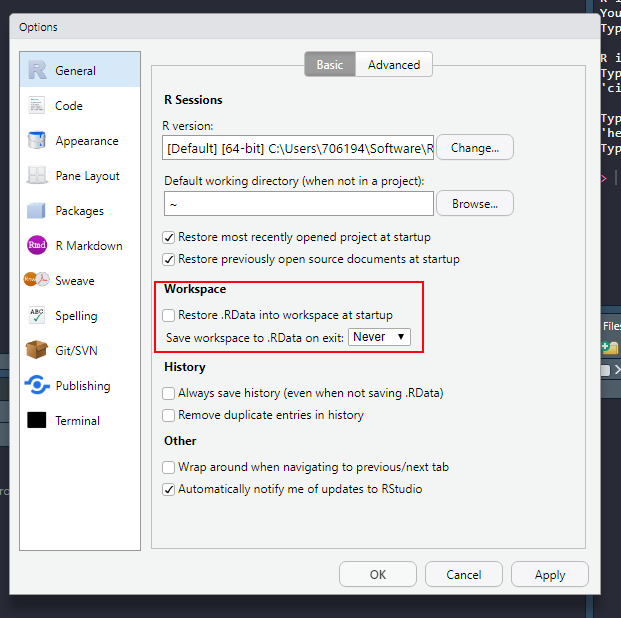621x618 pixels.
Task: Click the R Sessions heading text
Action: (193, 99)
